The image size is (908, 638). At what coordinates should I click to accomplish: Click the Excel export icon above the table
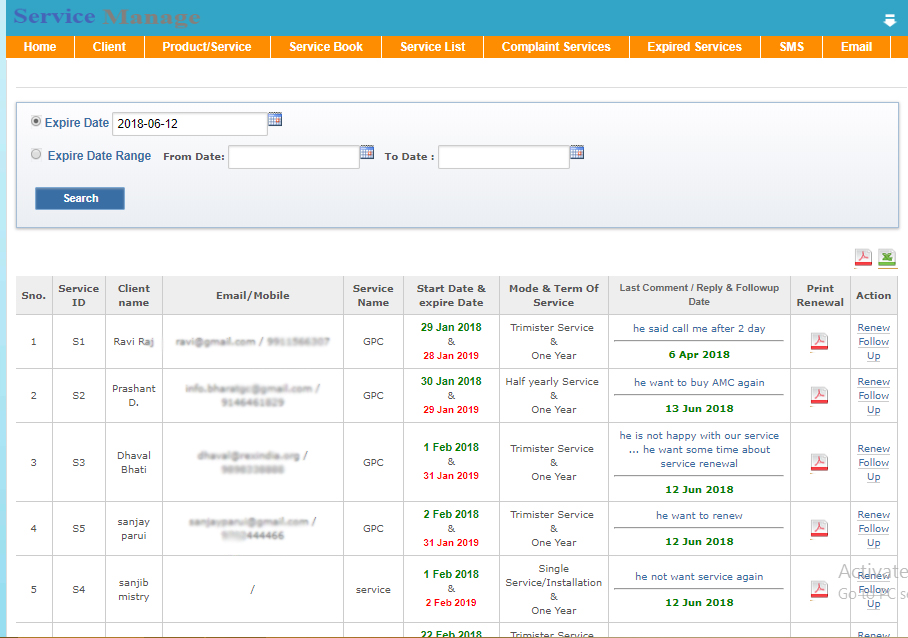887,258
